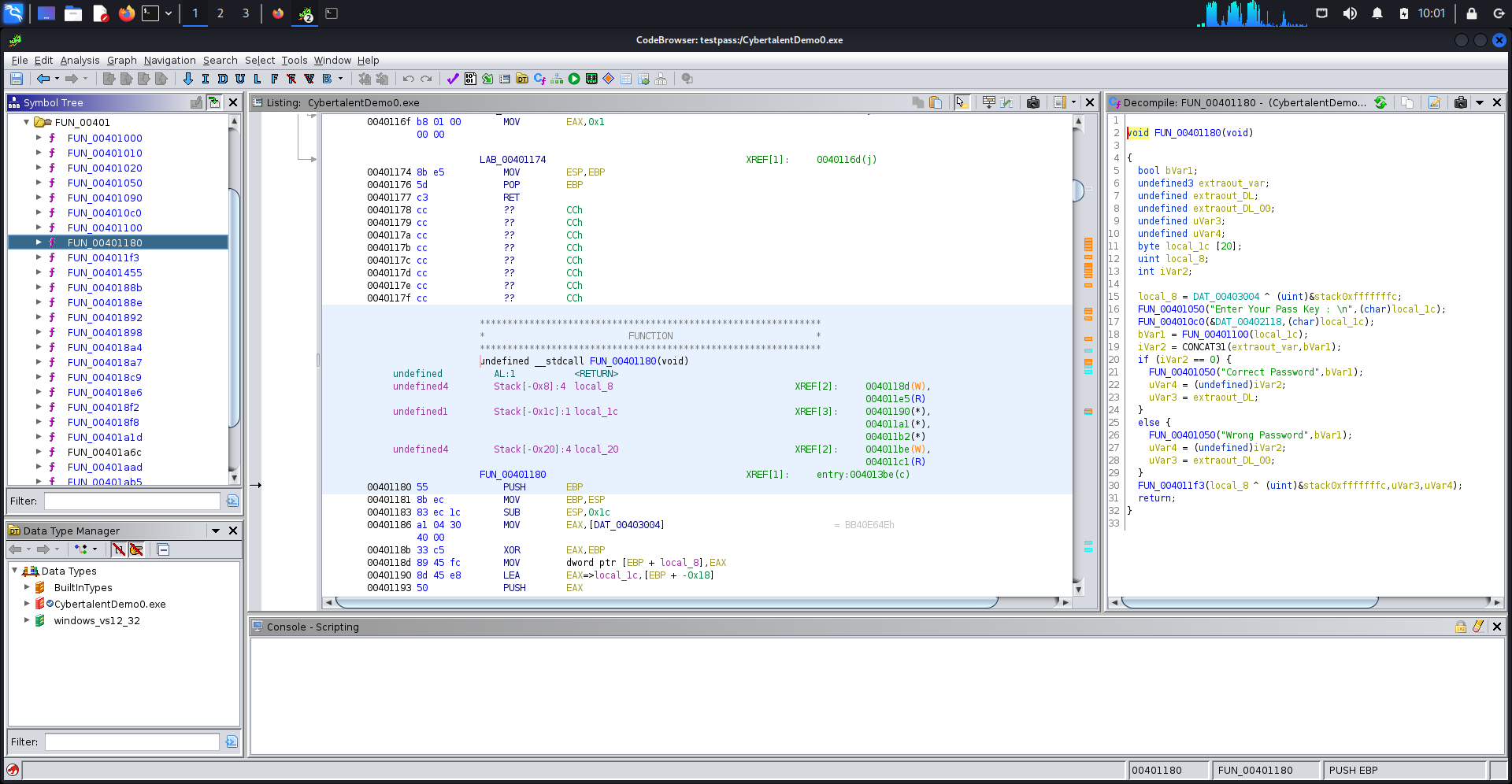Open the Graph menu
Viewport: 1512px width, 784px height.
[x=122, y=60]
